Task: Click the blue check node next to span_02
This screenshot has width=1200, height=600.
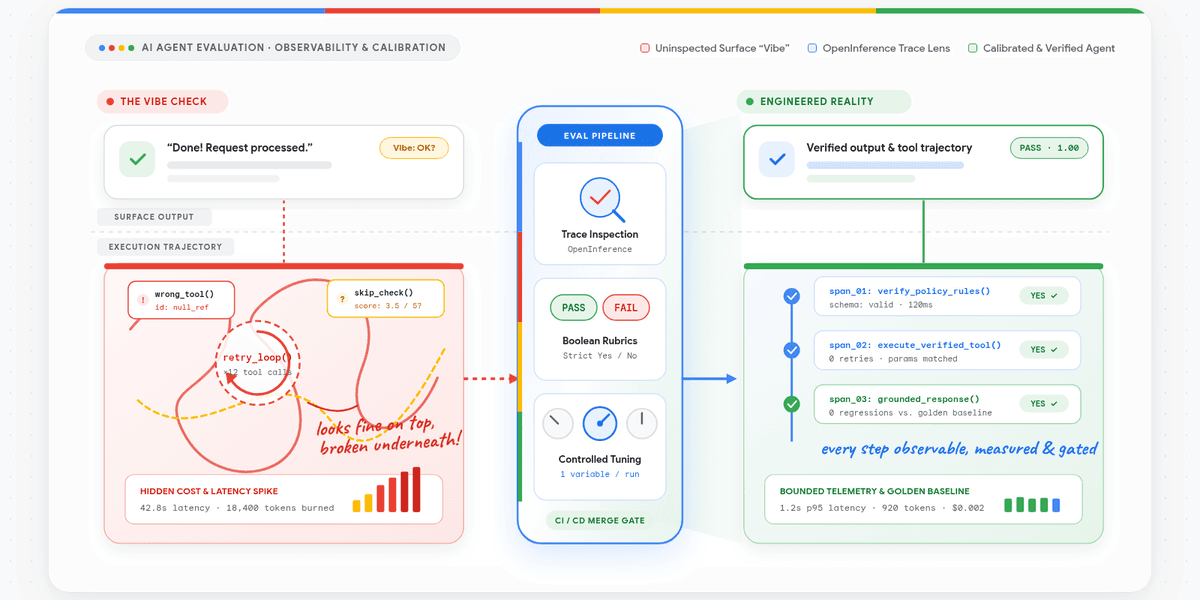Action: pyautogui.click(x=792, y=350)
